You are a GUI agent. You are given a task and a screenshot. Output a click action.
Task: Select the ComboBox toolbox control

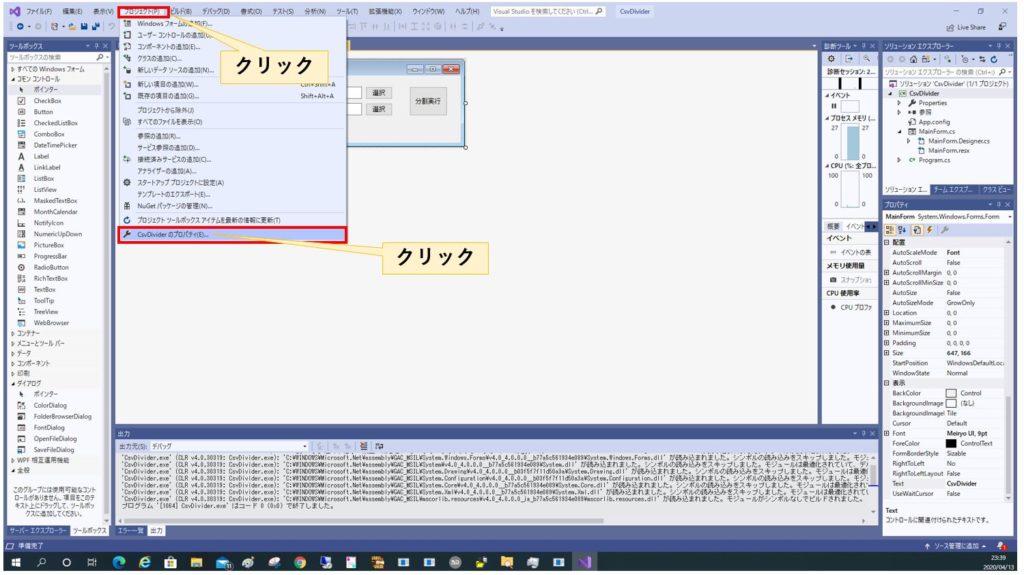pyautogui.click(x=49, y=135)
